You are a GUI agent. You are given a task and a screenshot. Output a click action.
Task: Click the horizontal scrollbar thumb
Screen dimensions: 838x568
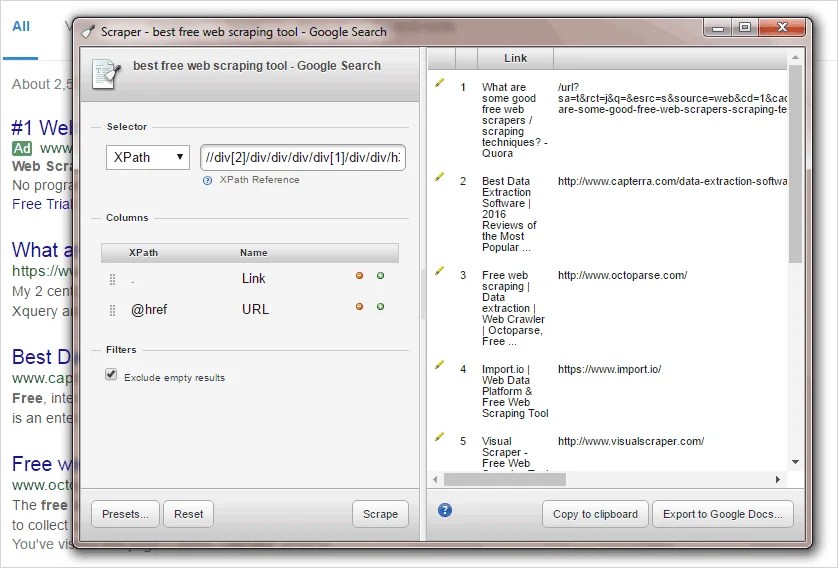(505, 480)
